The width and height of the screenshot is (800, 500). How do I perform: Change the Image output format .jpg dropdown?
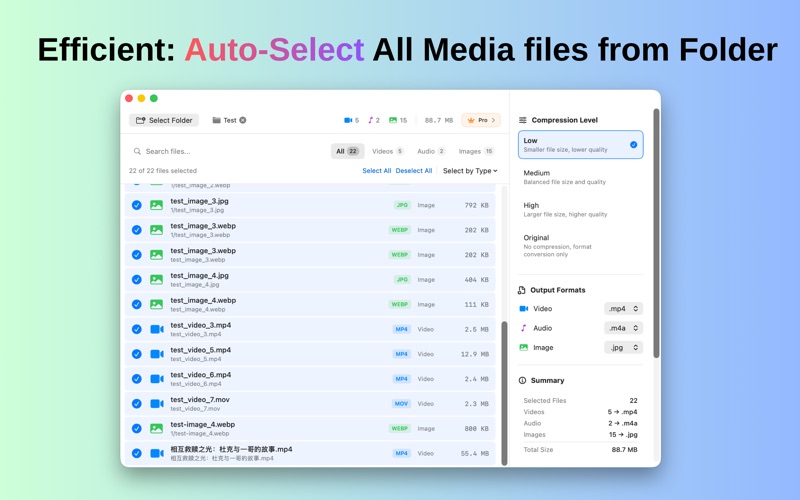623,348
